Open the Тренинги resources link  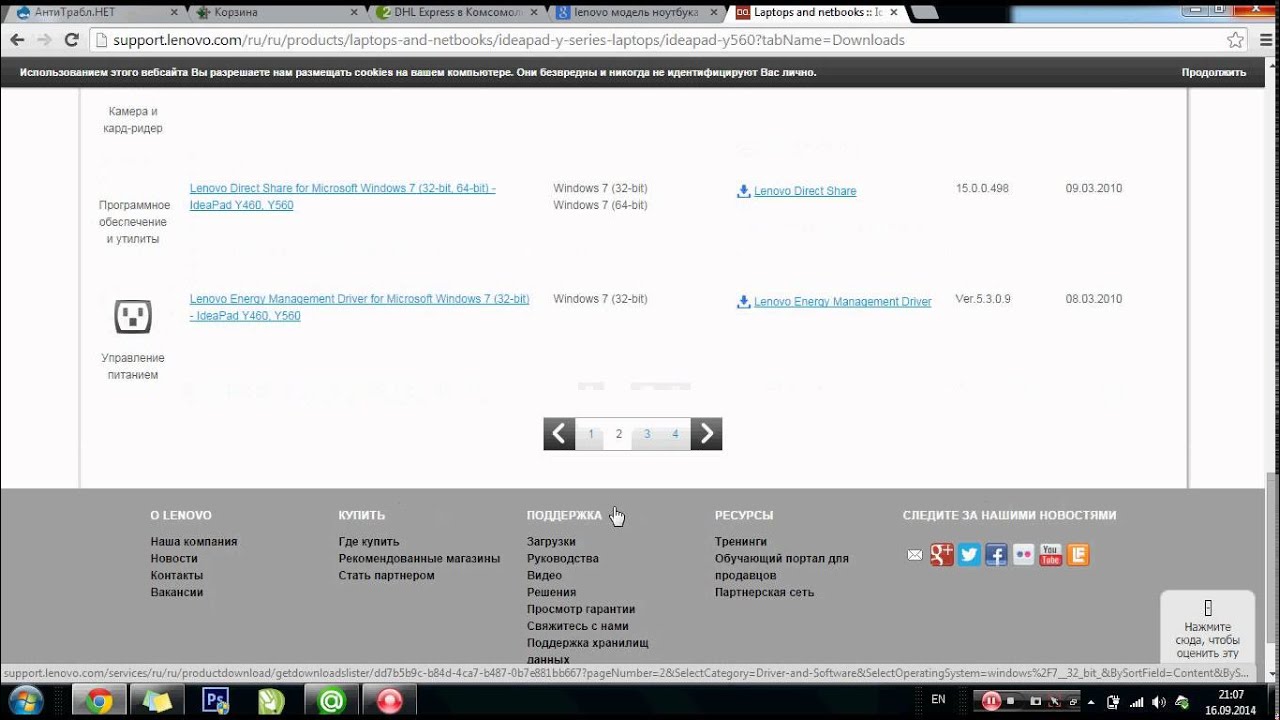click(741, 541)
